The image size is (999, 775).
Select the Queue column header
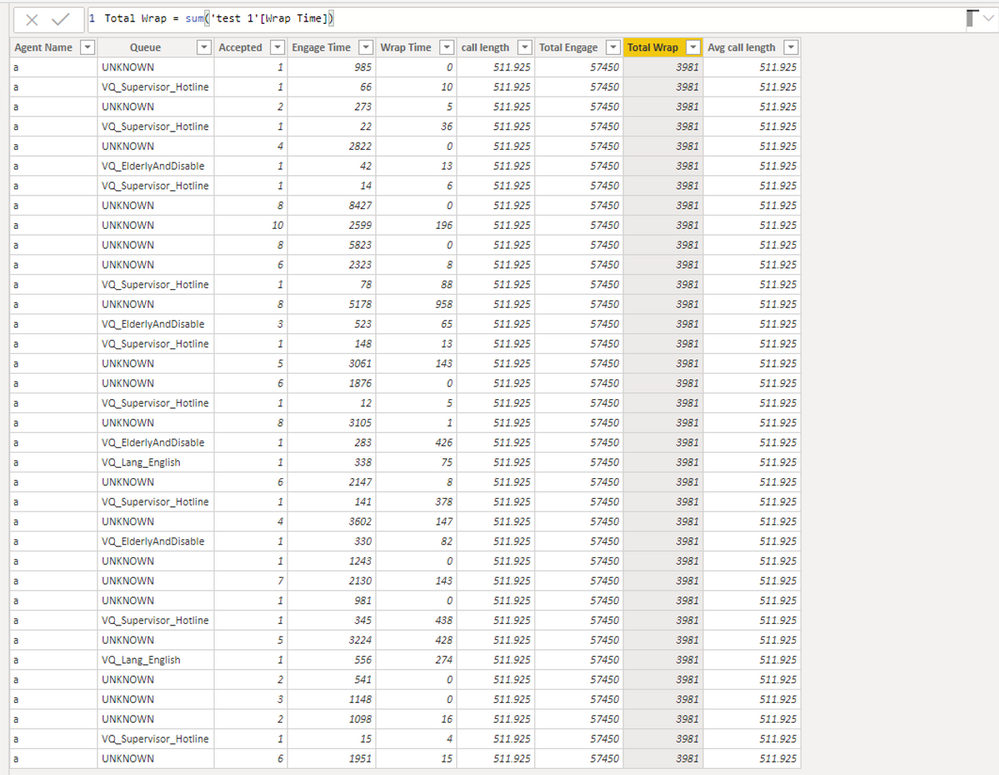pos(145,47)
